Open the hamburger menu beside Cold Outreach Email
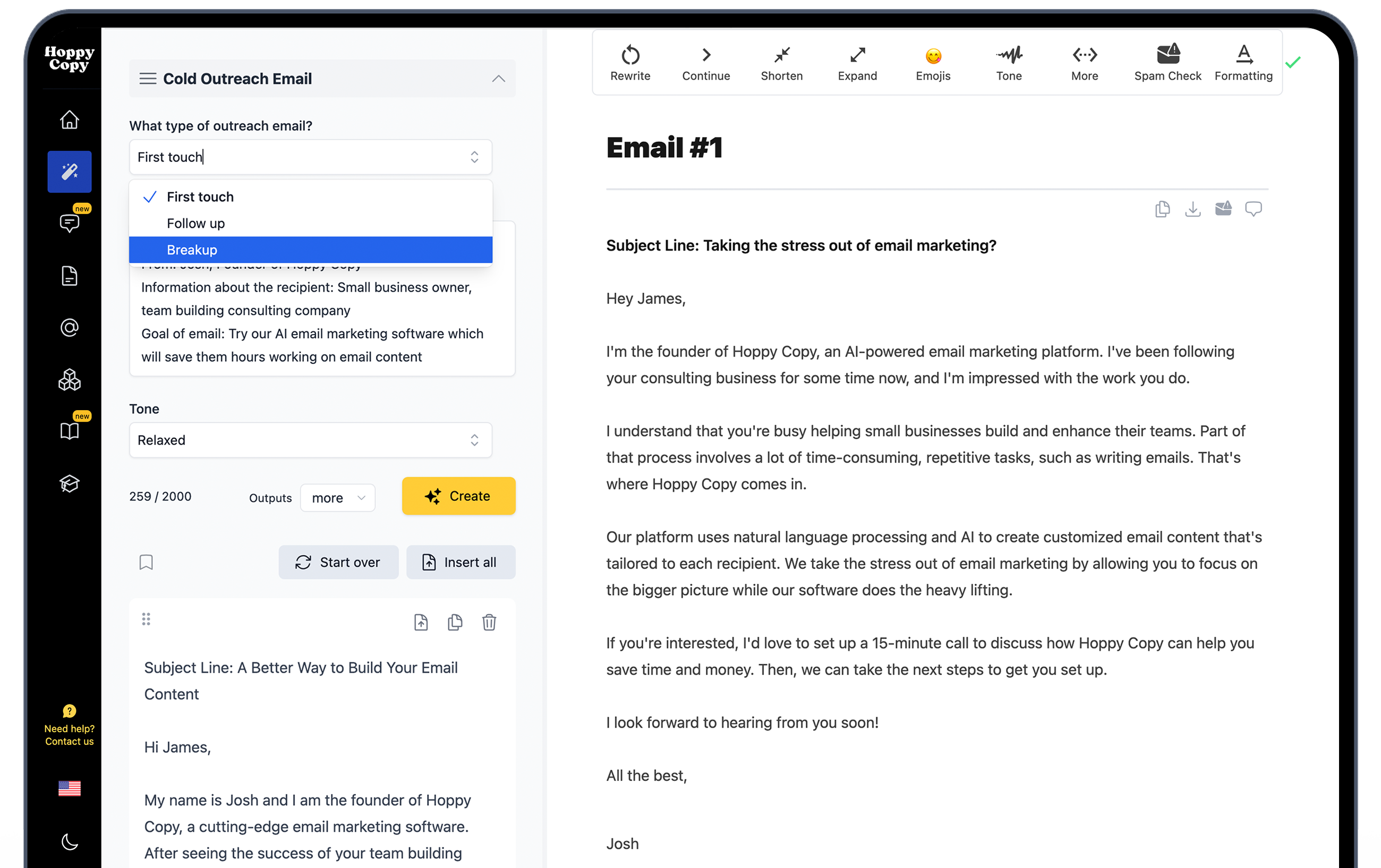 [x=148, y=79]
